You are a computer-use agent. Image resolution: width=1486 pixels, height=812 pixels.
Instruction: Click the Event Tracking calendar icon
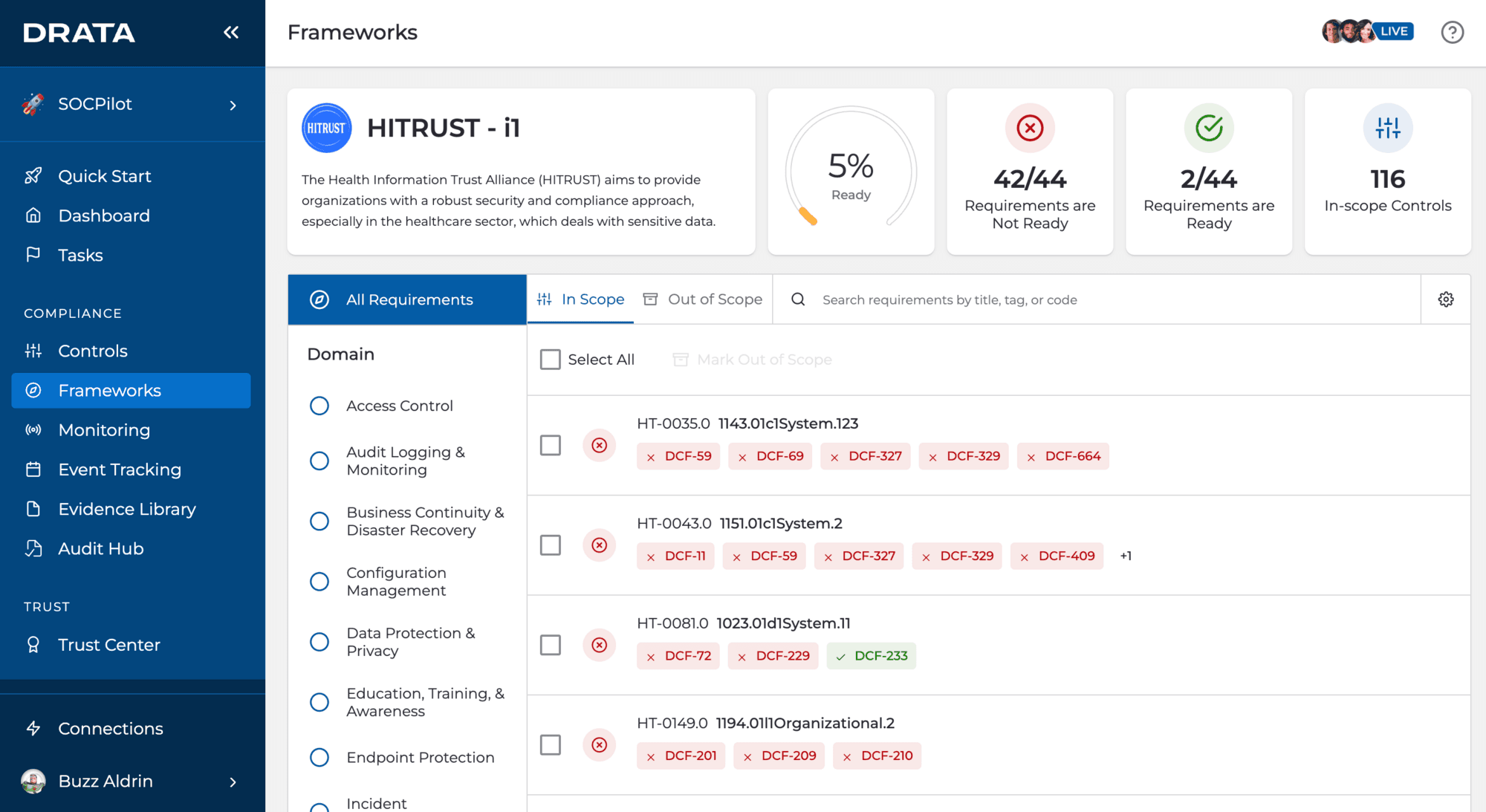coord(33,470)
